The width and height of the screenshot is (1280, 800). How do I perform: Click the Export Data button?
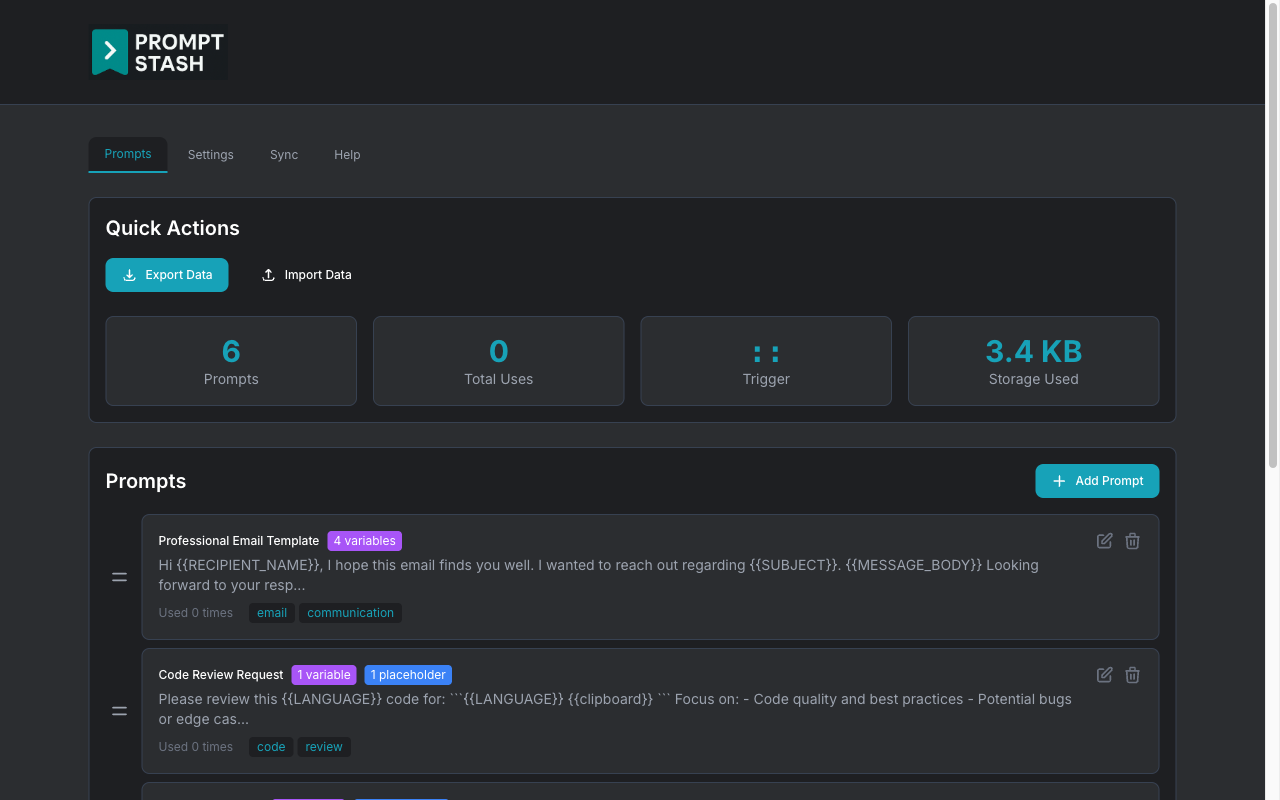coord(167,275)
